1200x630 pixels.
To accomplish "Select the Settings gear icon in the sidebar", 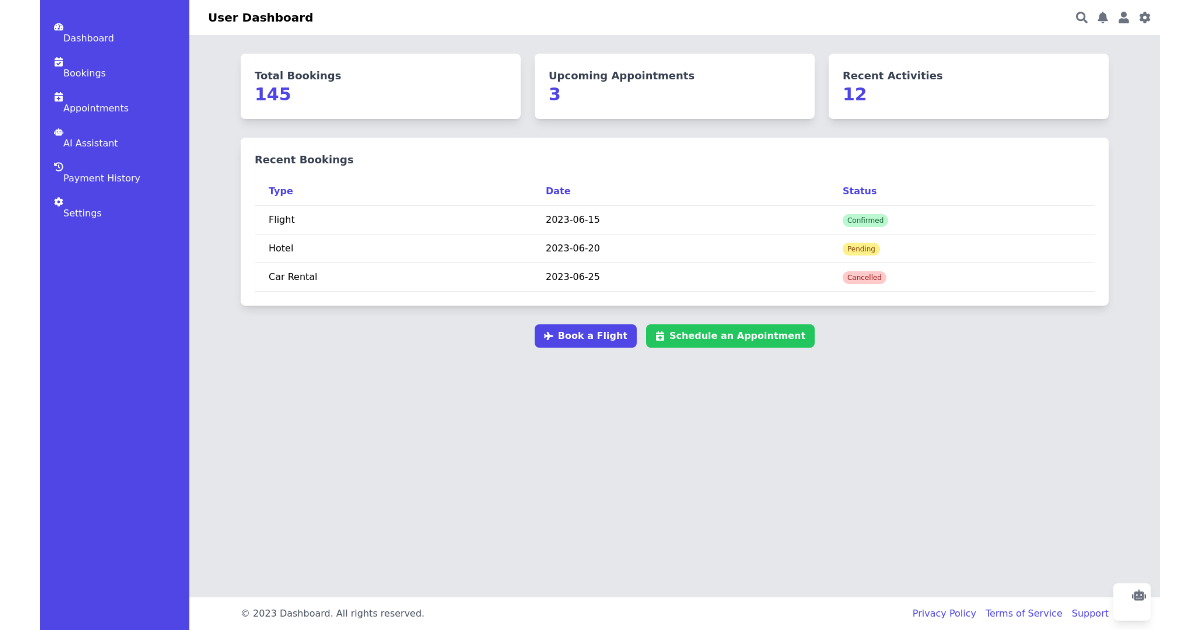I will [x=58, y=202].
